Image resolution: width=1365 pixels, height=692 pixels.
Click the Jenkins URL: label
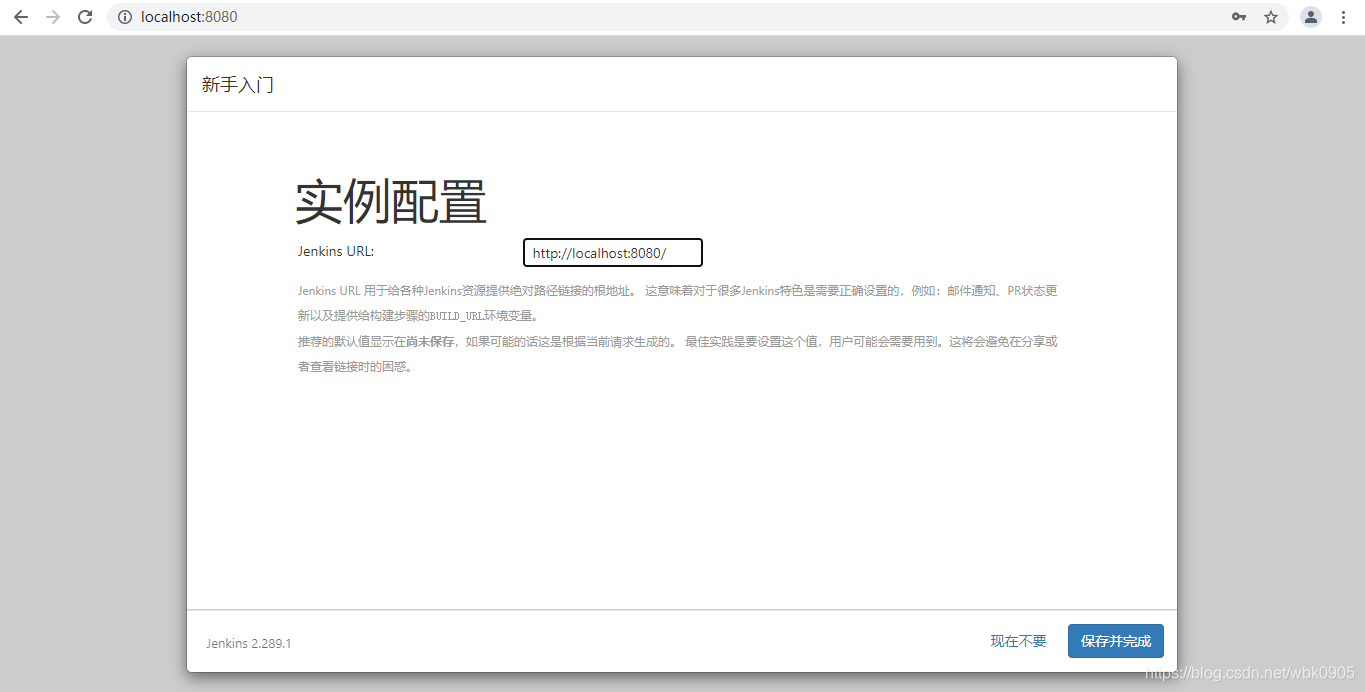(x=336, y=251)
